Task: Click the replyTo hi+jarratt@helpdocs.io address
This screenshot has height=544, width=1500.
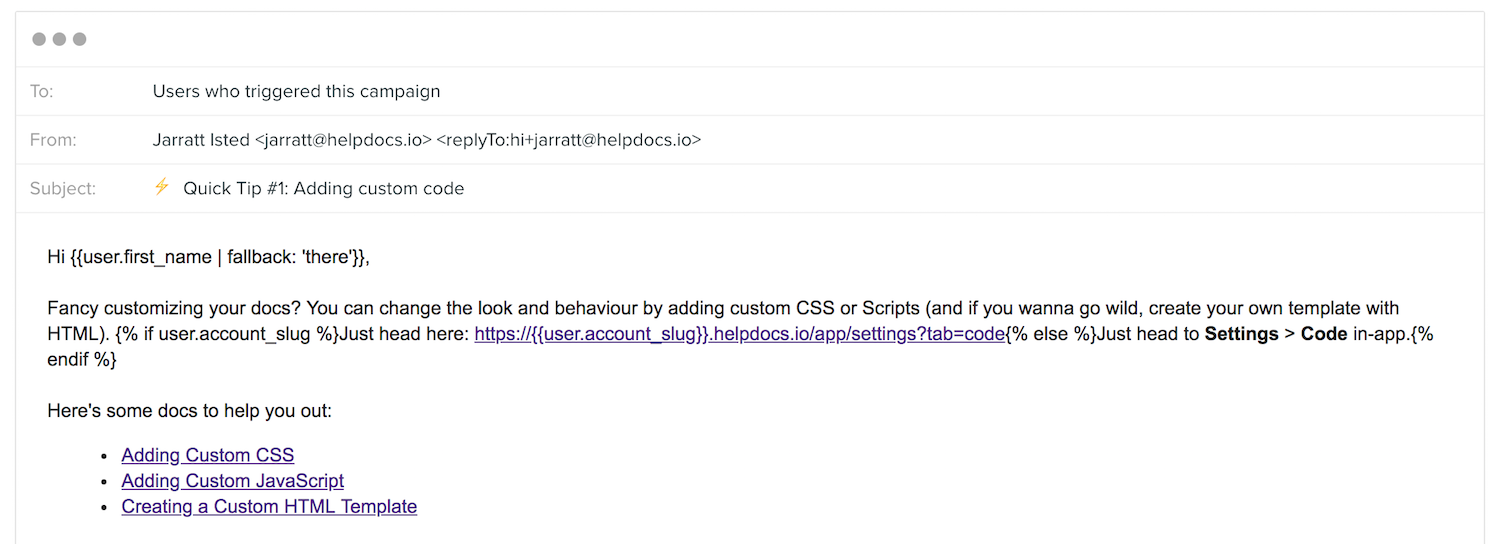Action: tap(569, 140)
